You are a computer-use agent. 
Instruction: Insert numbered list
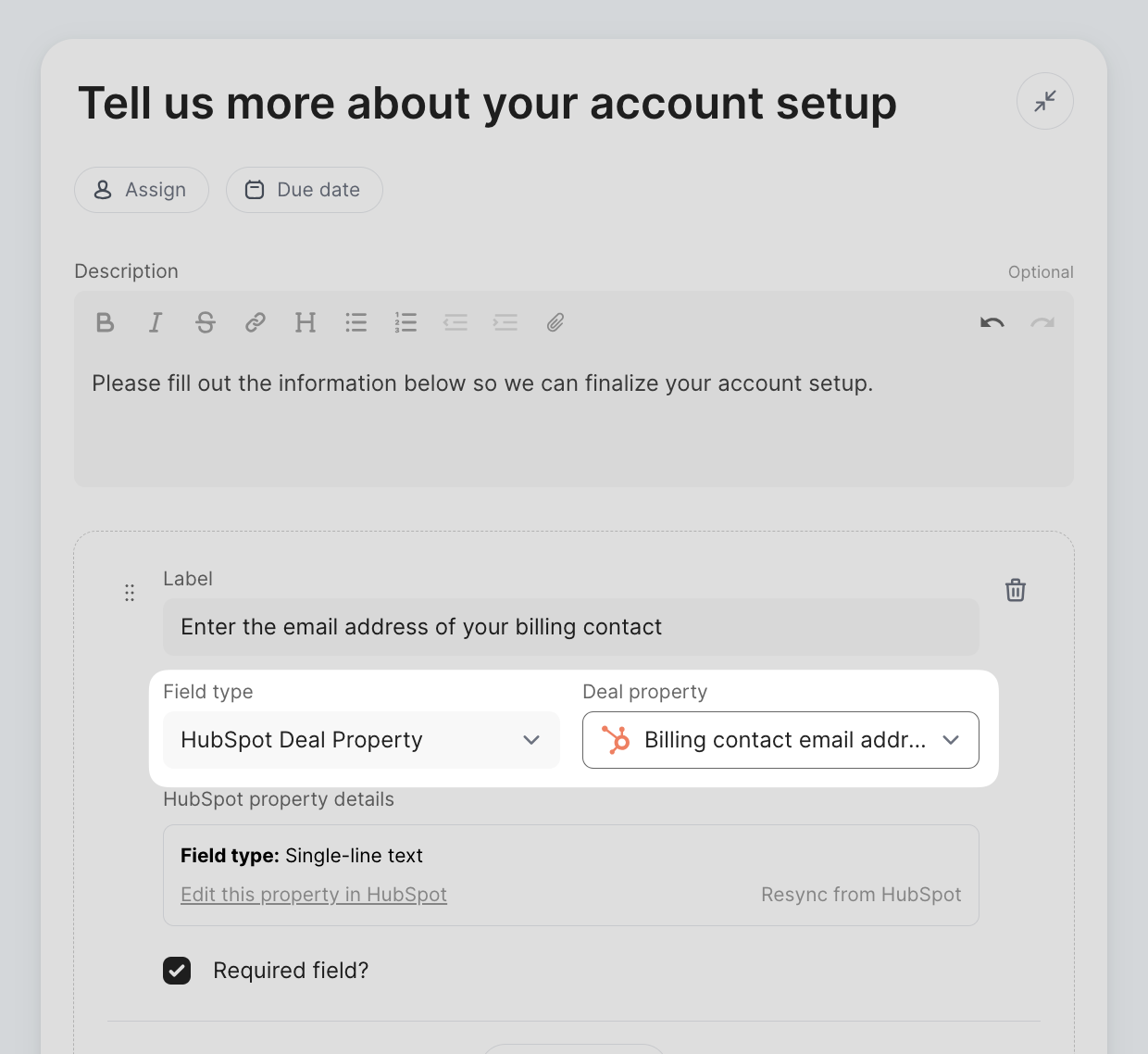click(406, 322)
